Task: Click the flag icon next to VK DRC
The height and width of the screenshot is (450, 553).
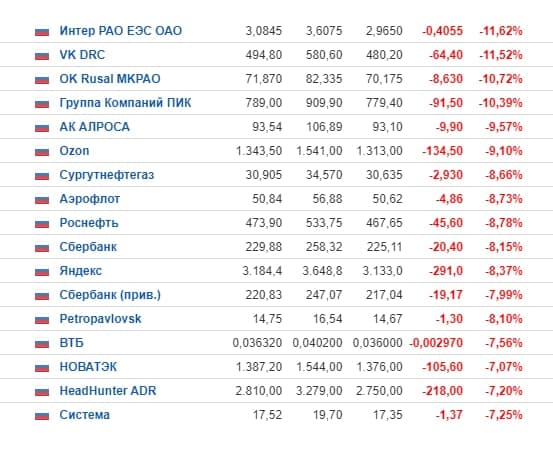Action: [x=42, y=56]
